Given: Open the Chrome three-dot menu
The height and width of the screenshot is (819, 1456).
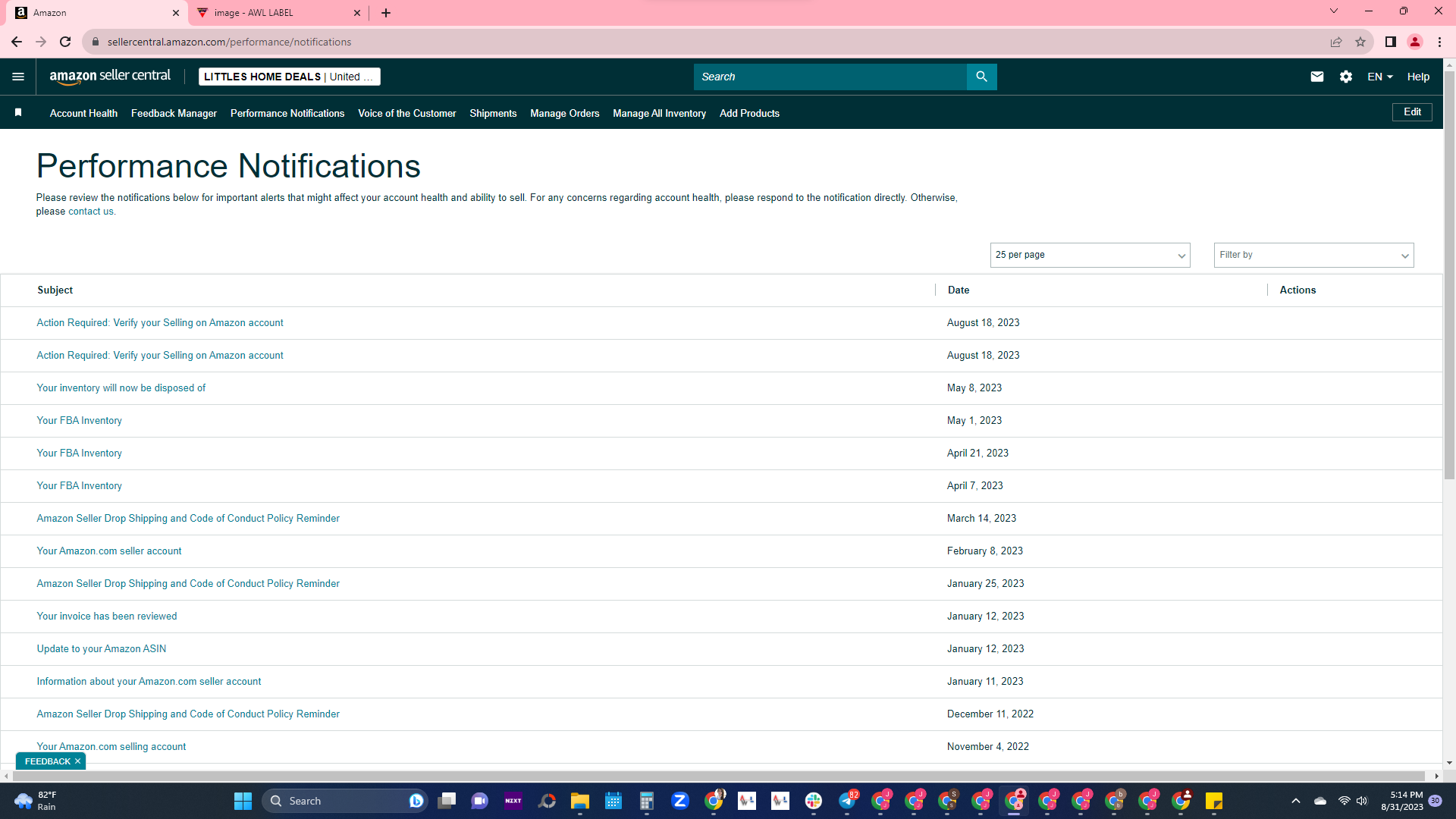Looking at the screenshot, I should click(x=1439, y=42).
